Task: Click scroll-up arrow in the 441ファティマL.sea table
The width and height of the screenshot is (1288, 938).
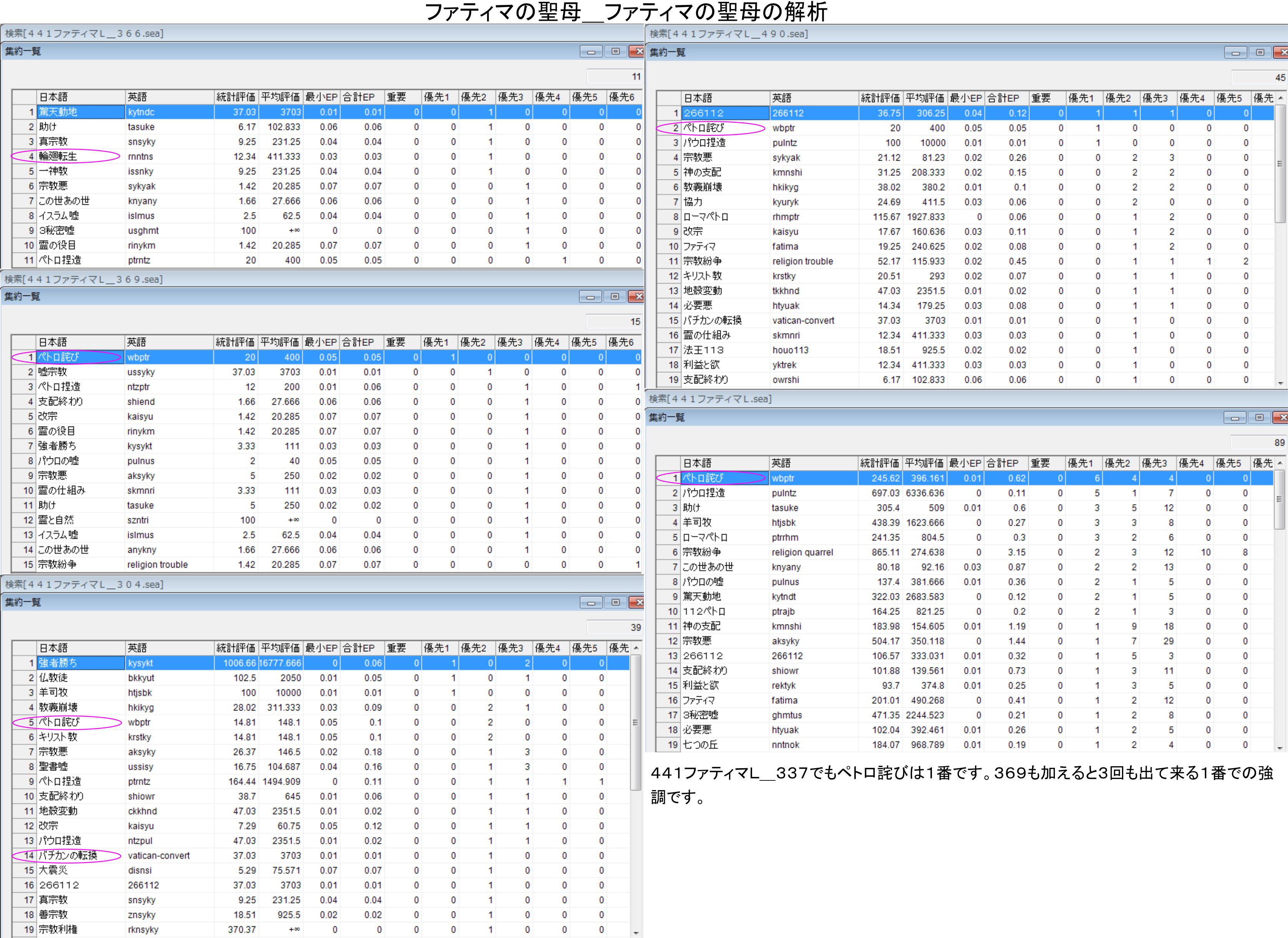Action: [1280, 463]
